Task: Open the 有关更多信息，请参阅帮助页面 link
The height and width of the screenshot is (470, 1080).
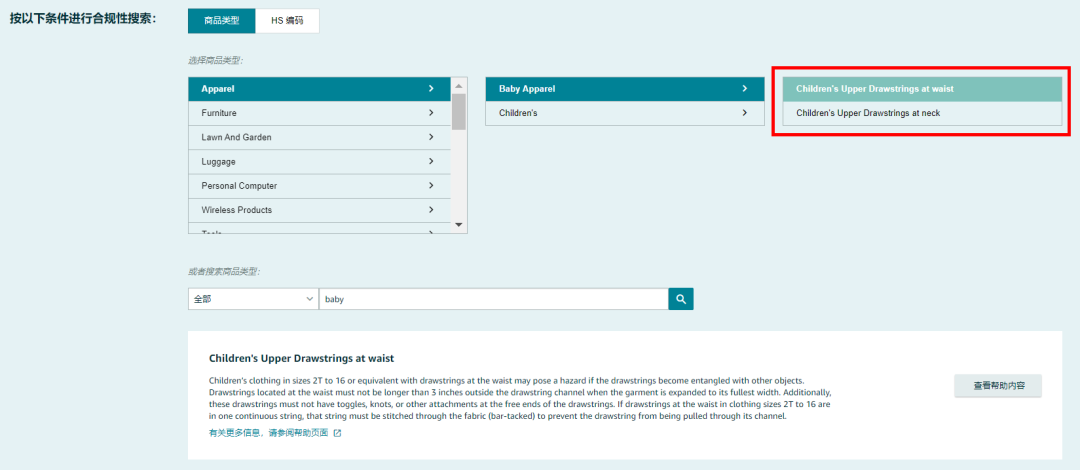Action: (x=269, y=433)
